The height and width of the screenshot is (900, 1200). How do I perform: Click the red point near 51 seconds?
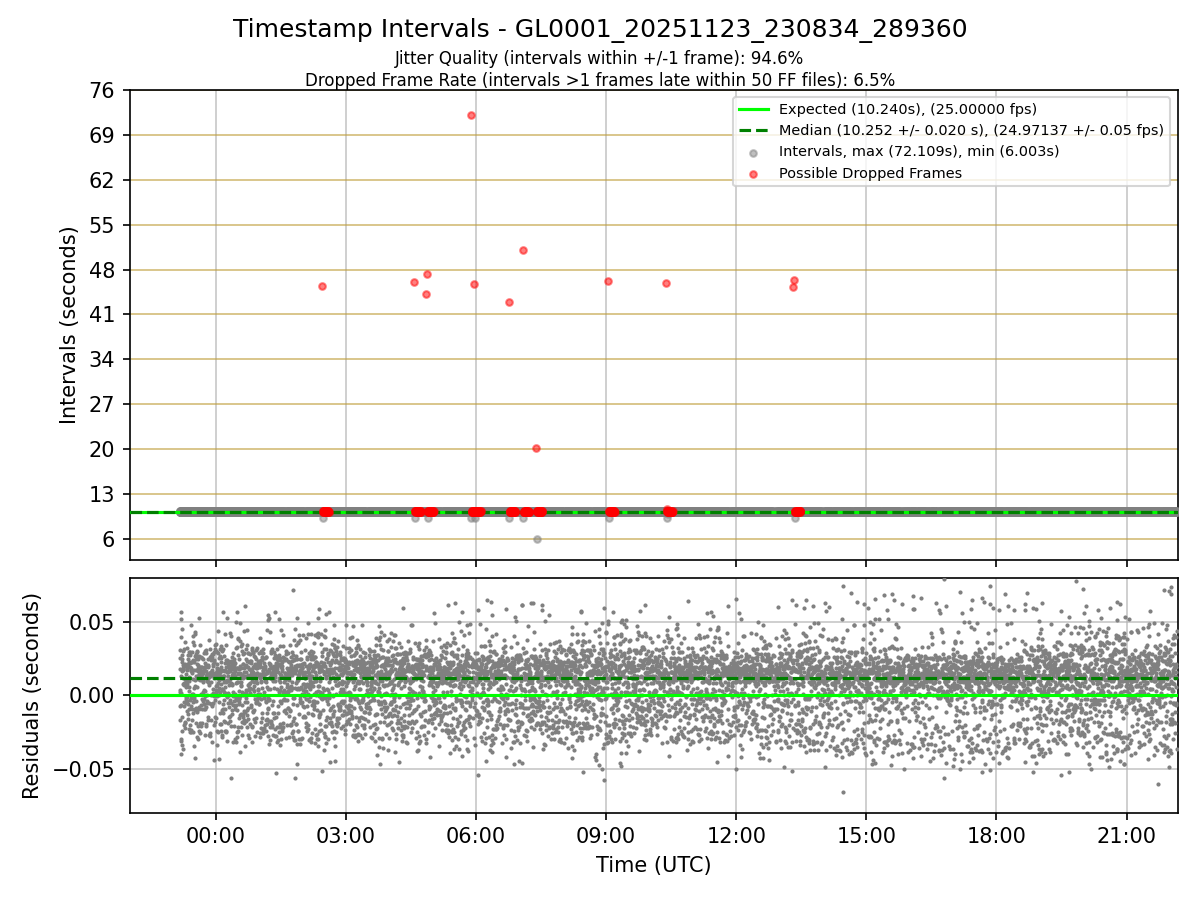click(x=523, y=250)
